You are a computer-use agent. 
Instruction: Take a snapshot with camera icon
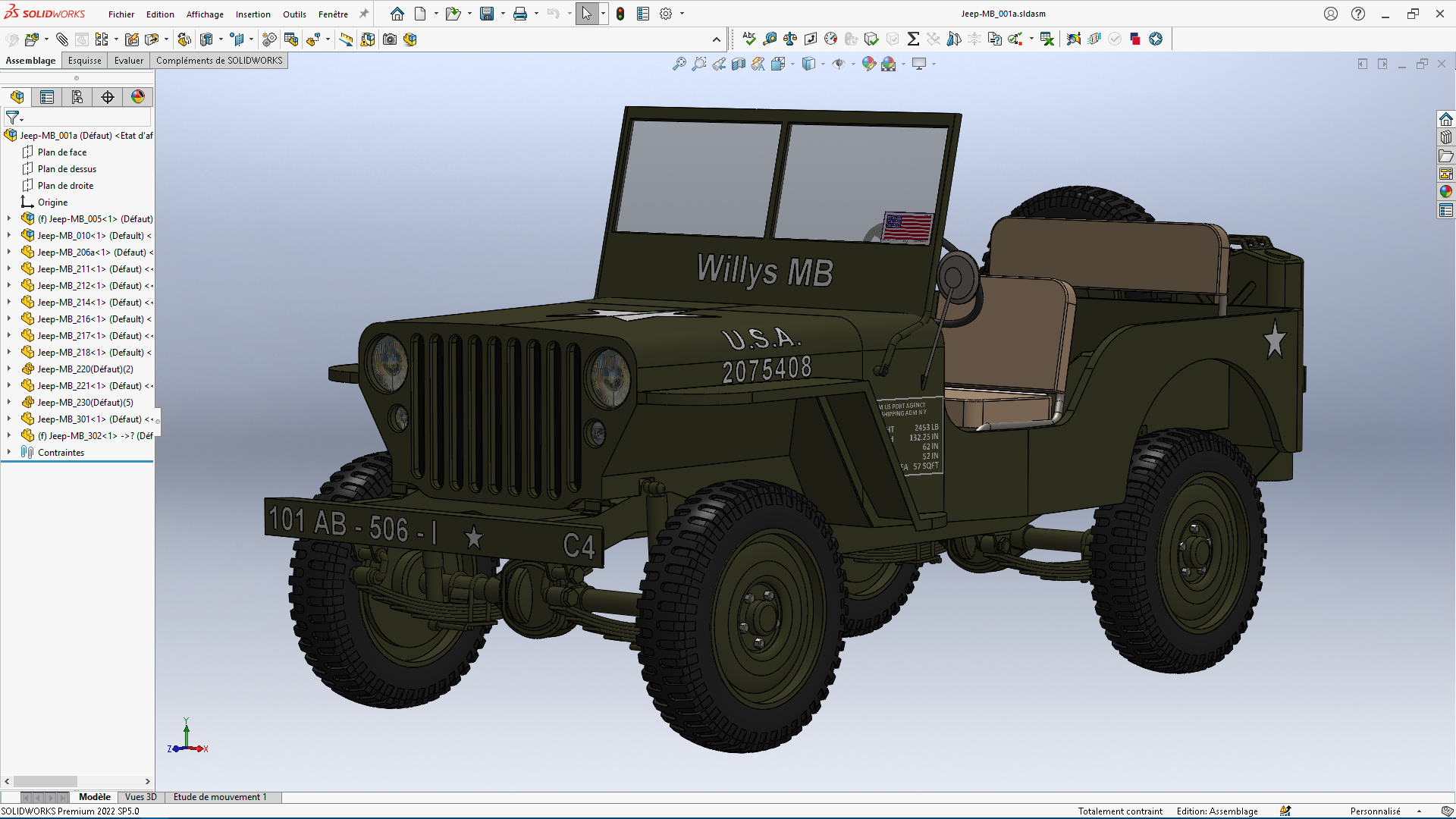390,39
